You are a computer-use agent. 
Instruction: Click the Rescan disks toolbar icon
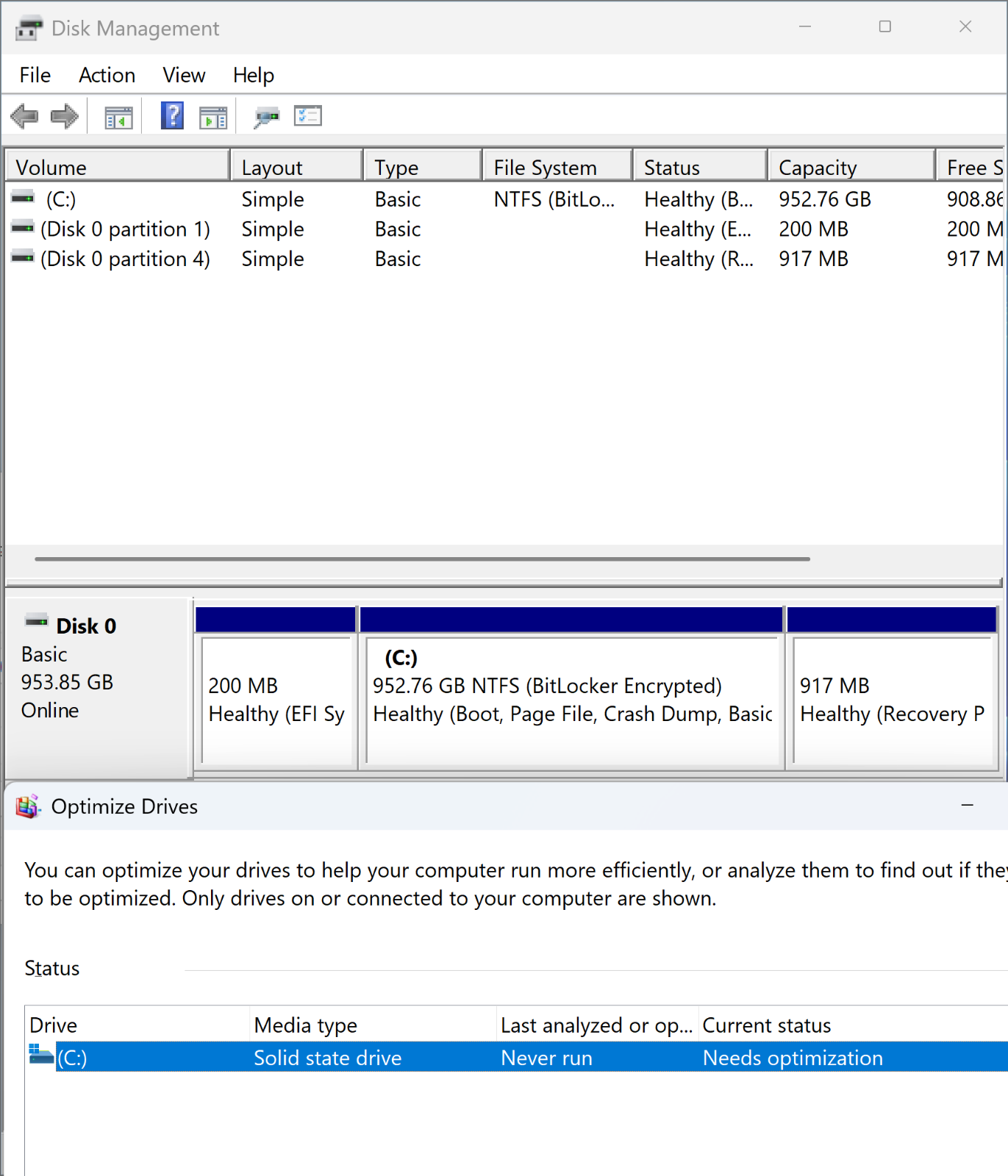(x=267, y=117)
